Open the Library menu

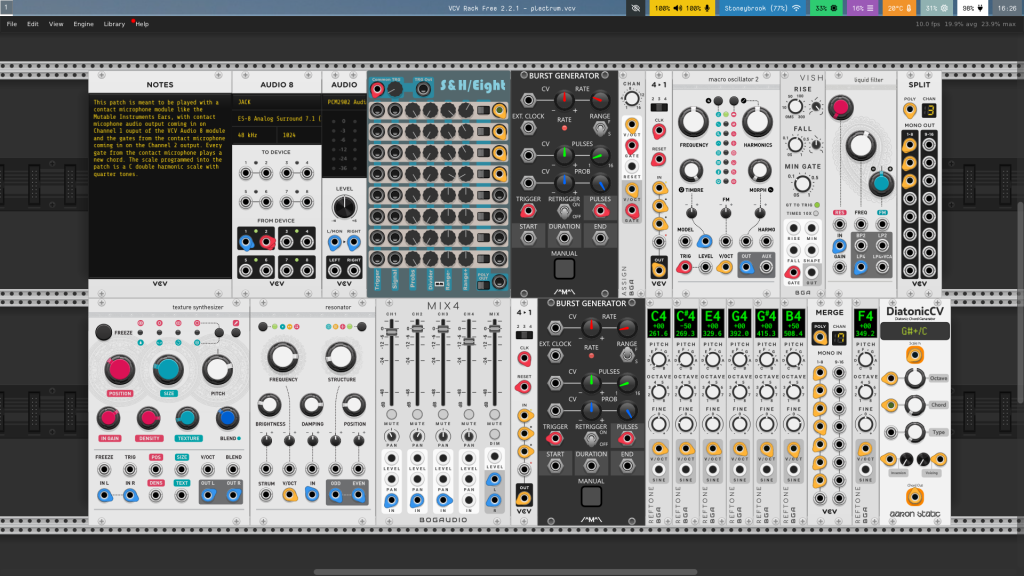click(x=114, y=24)
